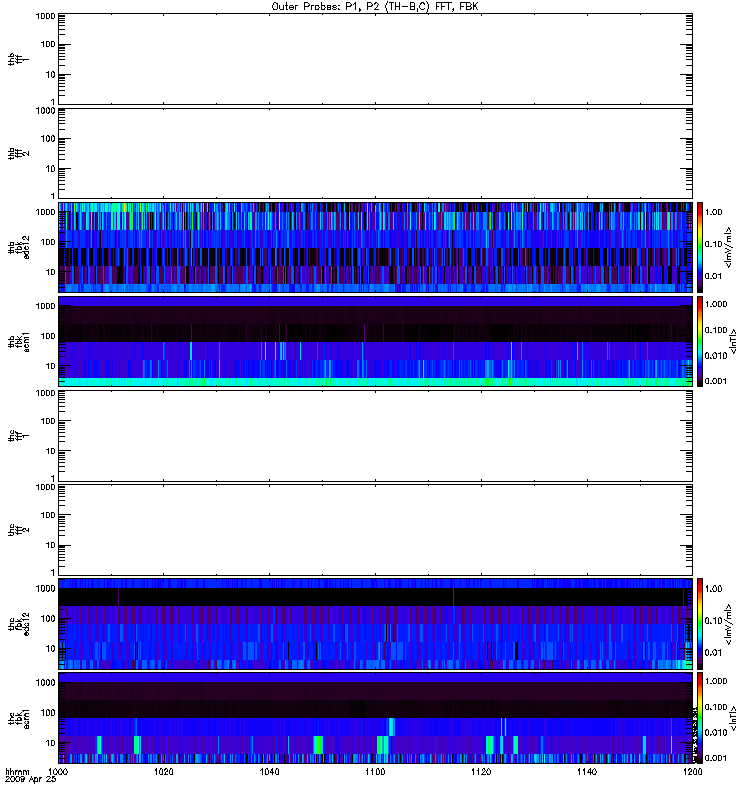Click the '<|nT|>' unit label beside thb scm1 color bar
The image size is (750, 800).
coord(733,342)
